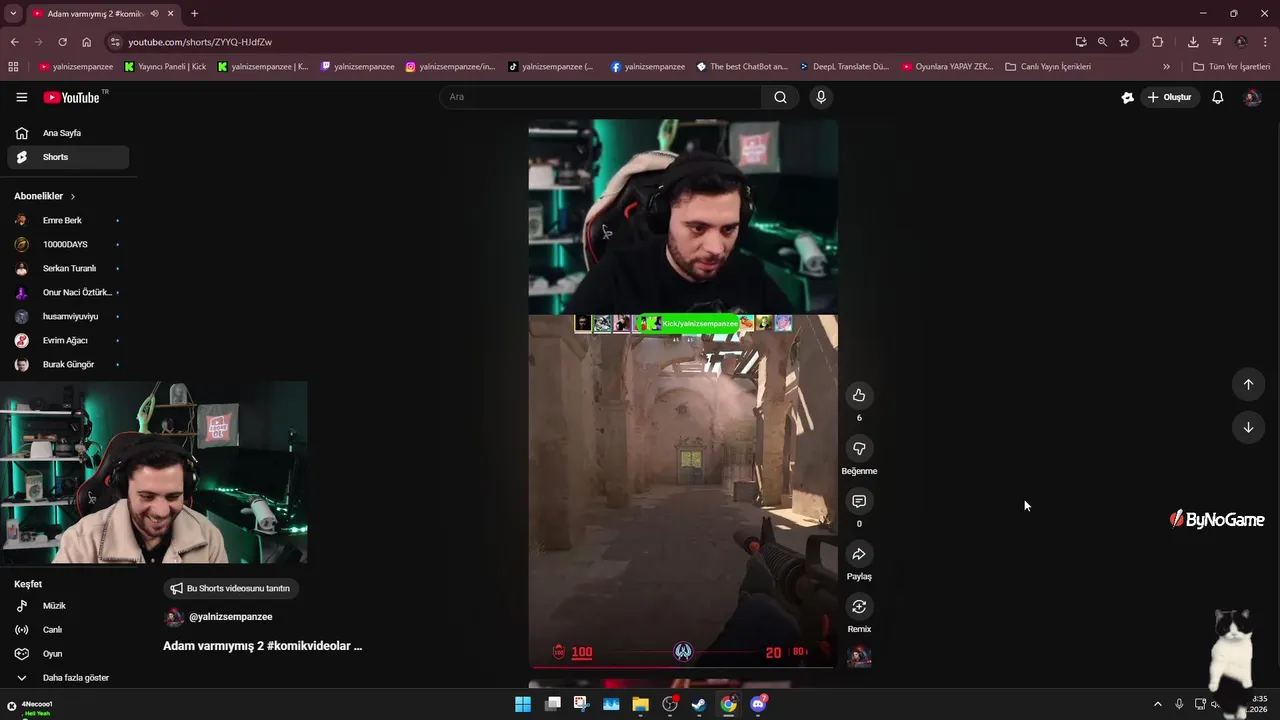1280x720 pixels.
Task: Open Müzik under Keşfet
Action: pyautogui.click(x=68, y=606)
